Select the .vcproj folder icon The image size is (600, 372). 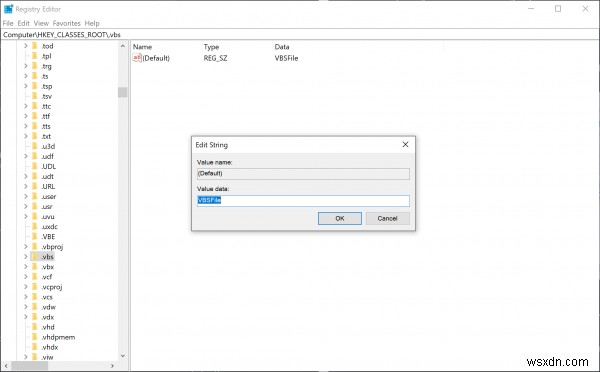tap(35, 287)
